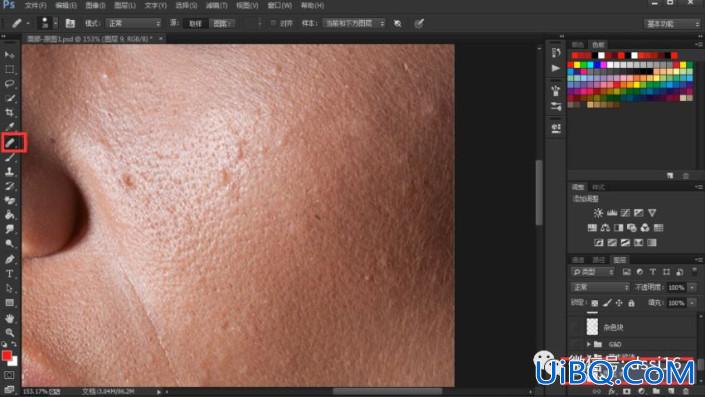Screen dimensions: 705x397
Task: Click the horizontal scrollbar under canvas
Action: pyautogui.click(x=388, y=392)
